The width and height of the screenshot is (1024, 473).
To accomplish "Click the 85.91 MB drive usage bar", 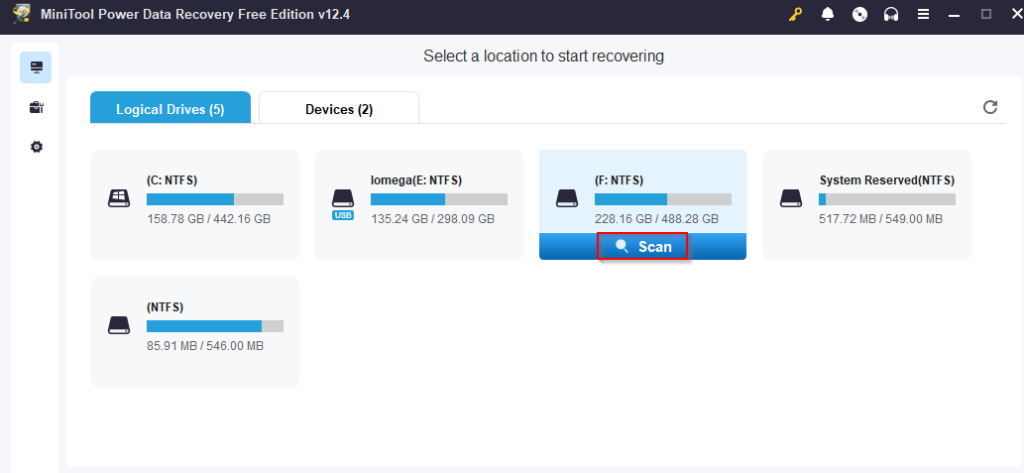I will [x=215, y=326].
